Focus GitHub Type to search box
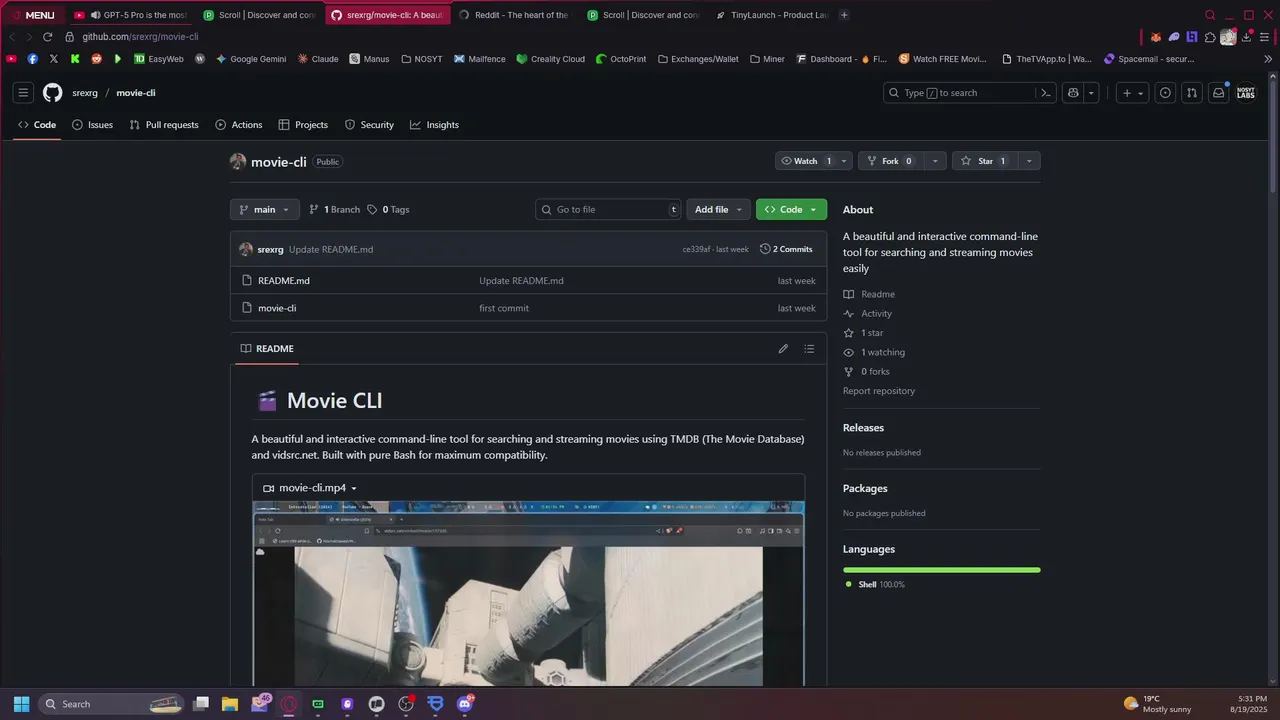This screenshot has height=720, width=1280. [x=969, y=93]
